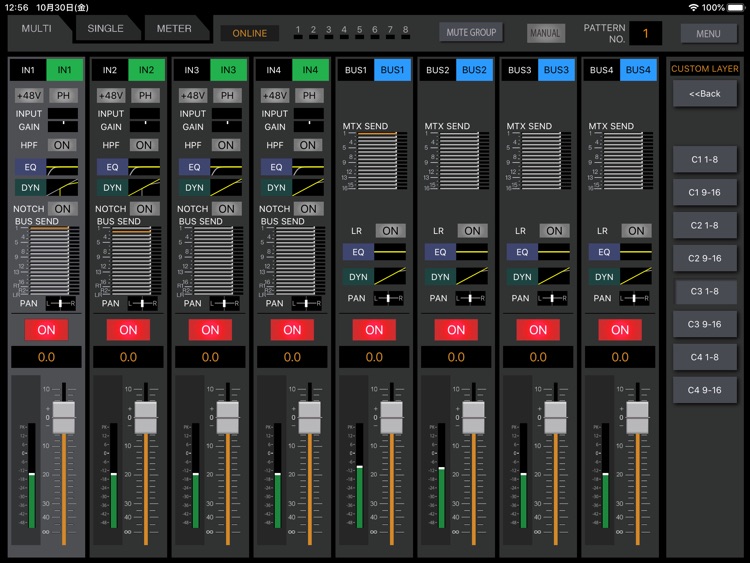Open the BUS2 EQ curve thumbnail
The height and width of the screenshot is (563, 750).
pos(472,252)
